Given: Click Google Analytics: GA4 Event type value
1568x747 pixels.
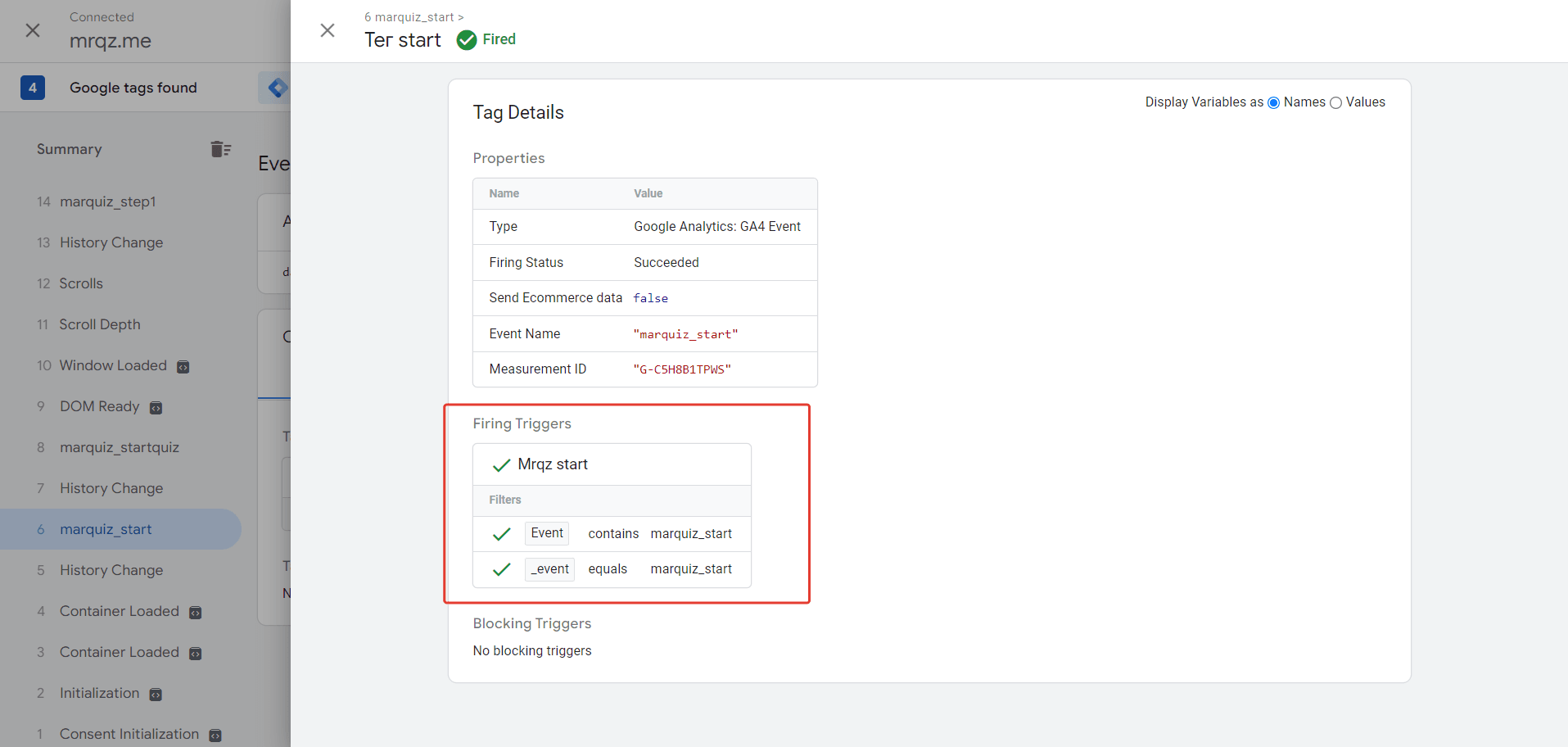Looking at the screenshot, I should click(717, 227).
